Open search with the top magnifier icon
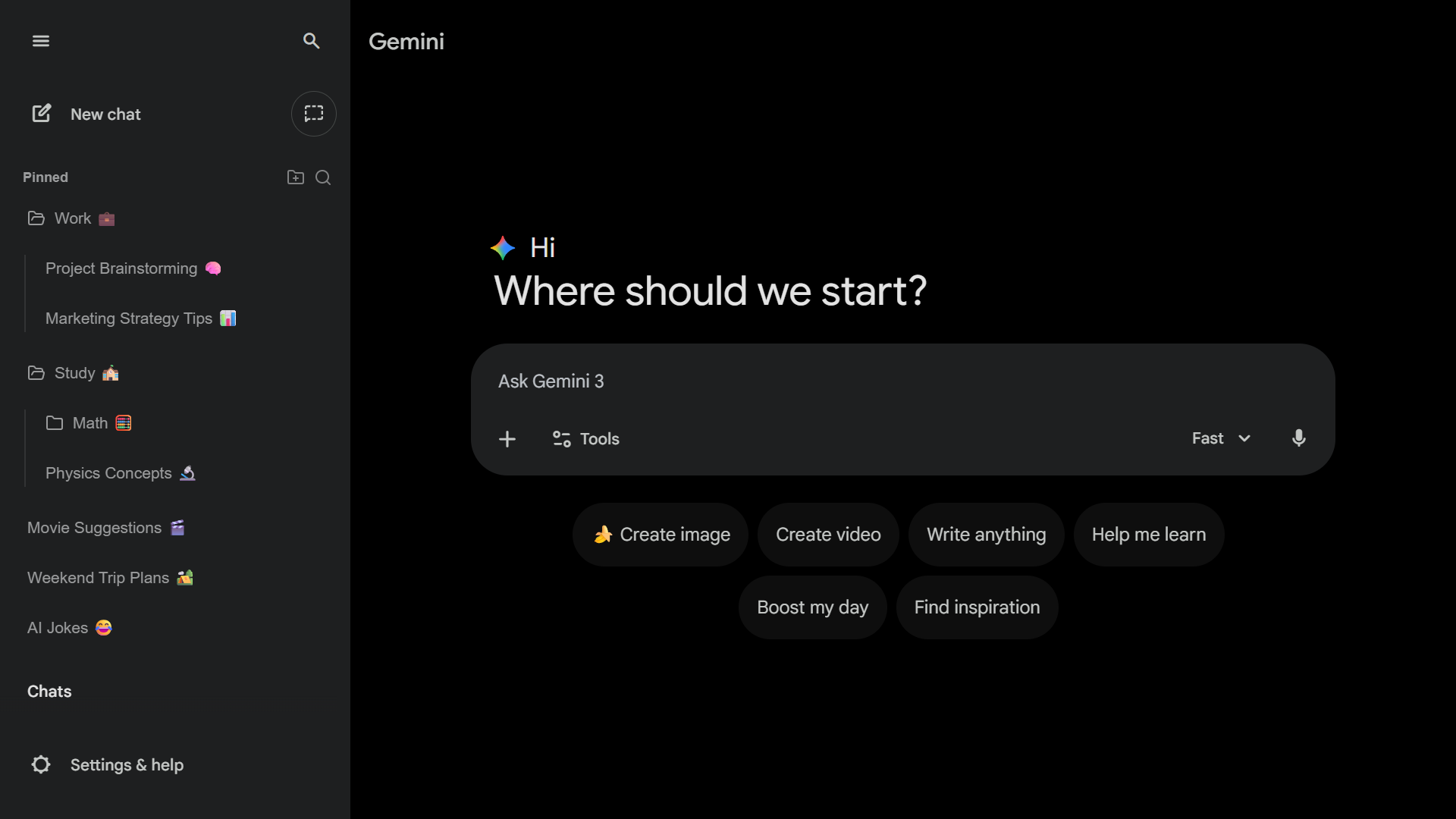The width and height of the screenshot is (1456, 819). [311, 41]
